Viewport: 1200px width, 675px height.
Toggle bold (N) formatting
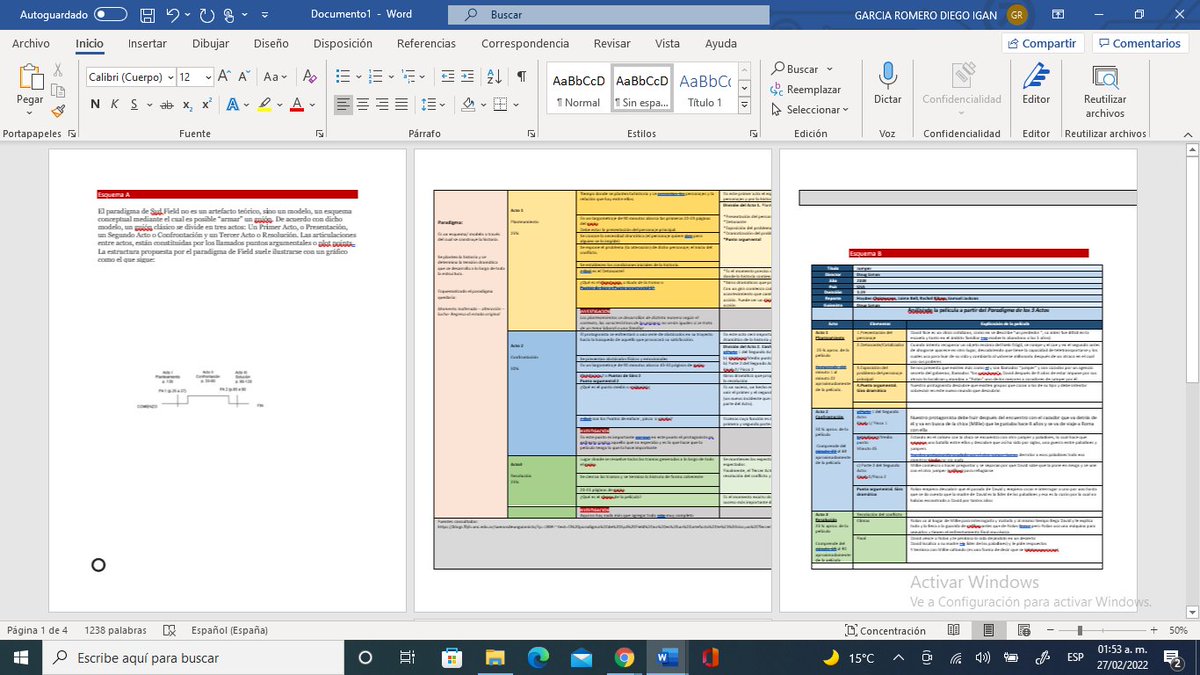tap(96, 105)
